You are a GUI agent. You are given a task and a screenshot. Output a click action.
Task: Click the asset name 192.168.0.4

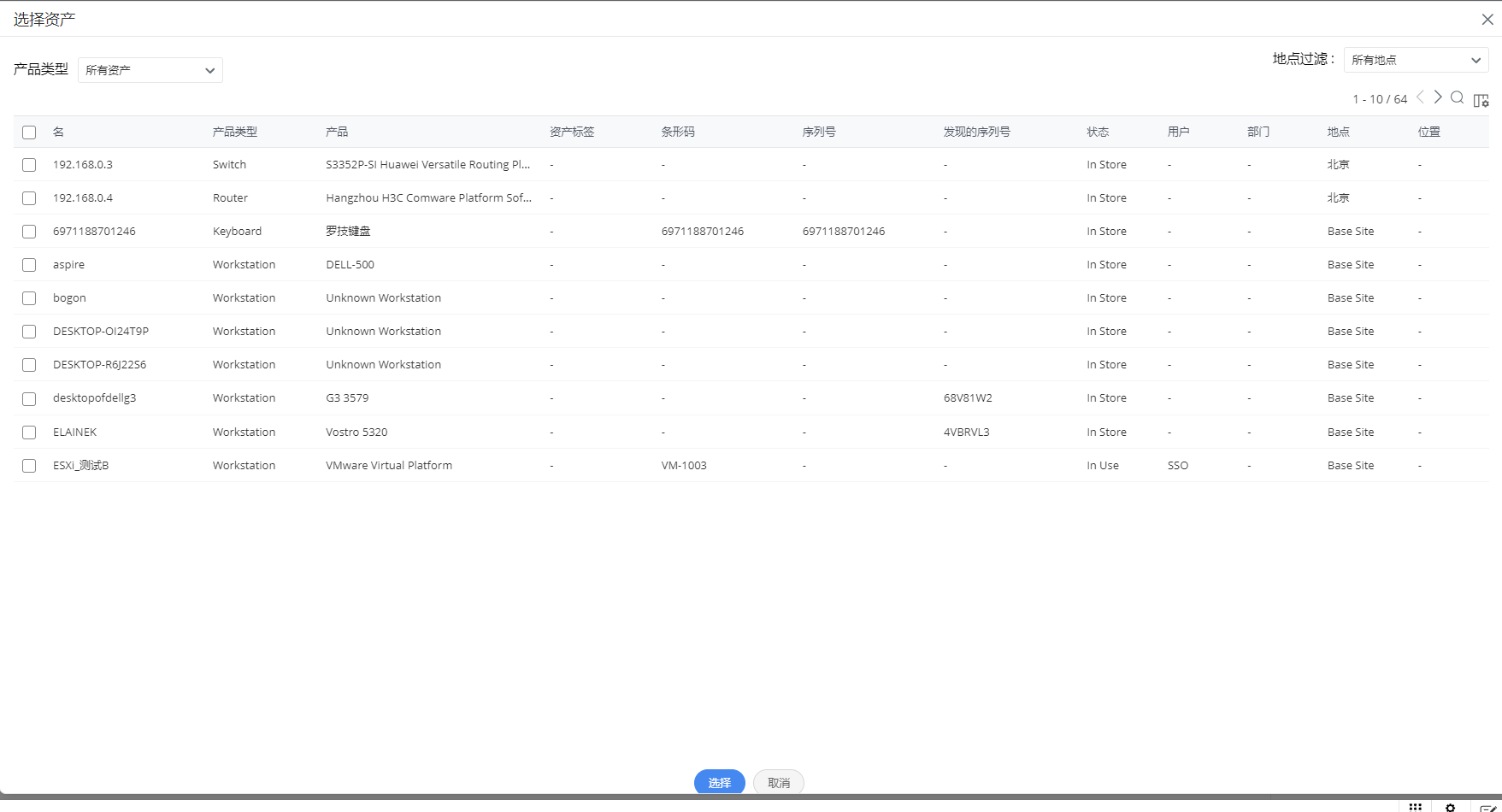(x=83, y=197)
